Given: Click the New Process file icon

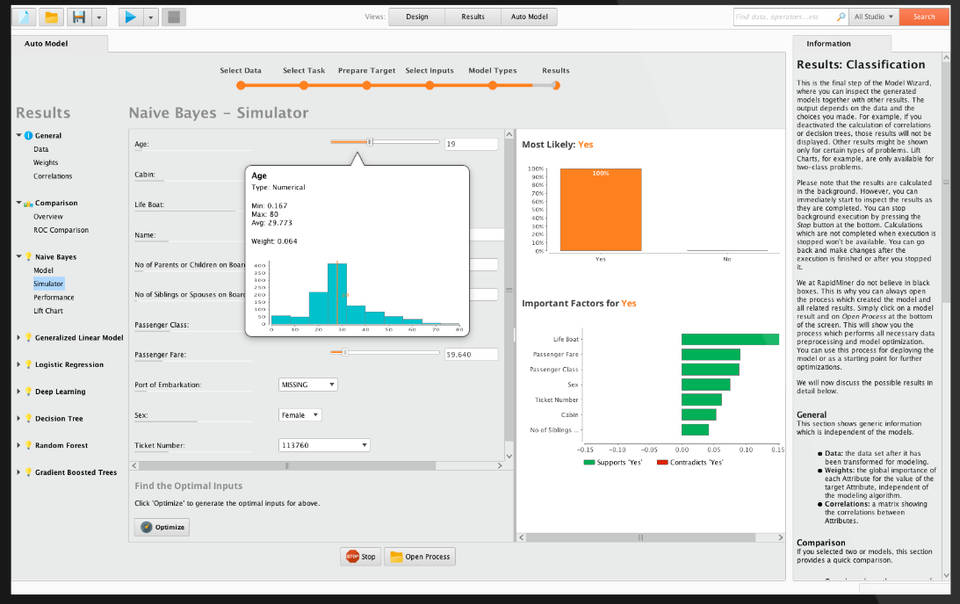Looking at the screenshot, I should coord(23,17).
